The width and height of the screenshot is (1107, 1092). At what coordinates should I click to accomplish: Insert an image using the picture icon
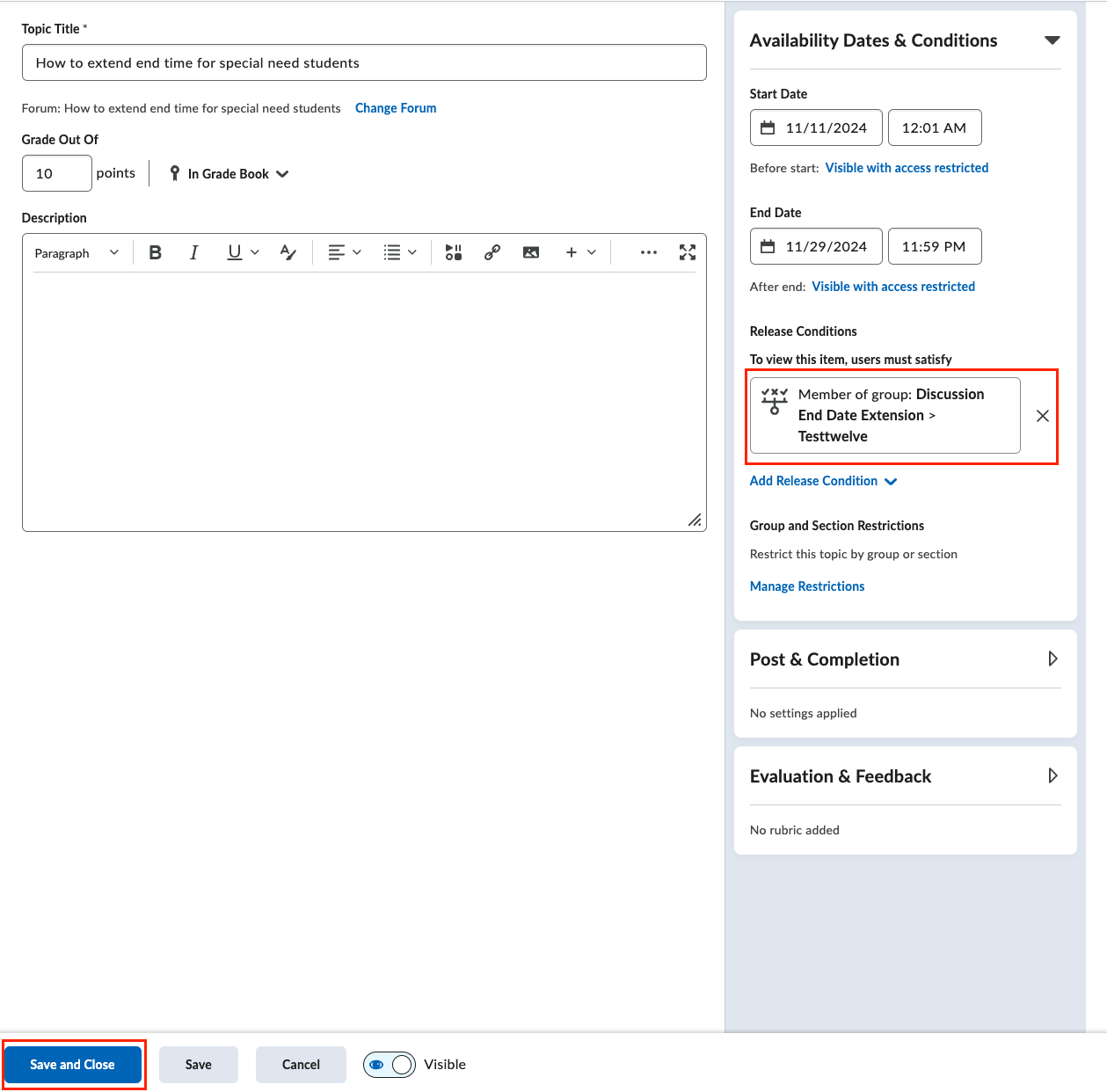pyautogui.click(x=531, y=253)
